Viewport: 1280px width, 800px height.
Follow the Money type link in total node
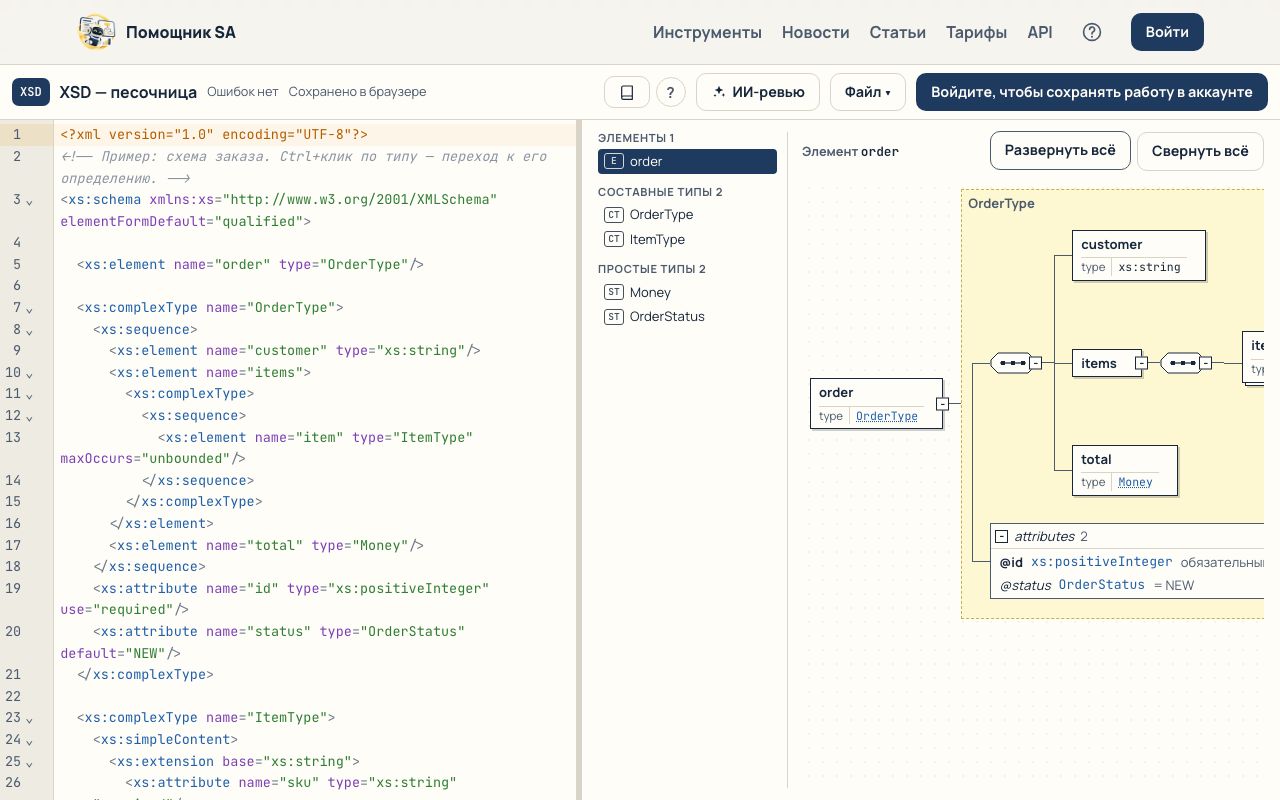[1135, 482]
